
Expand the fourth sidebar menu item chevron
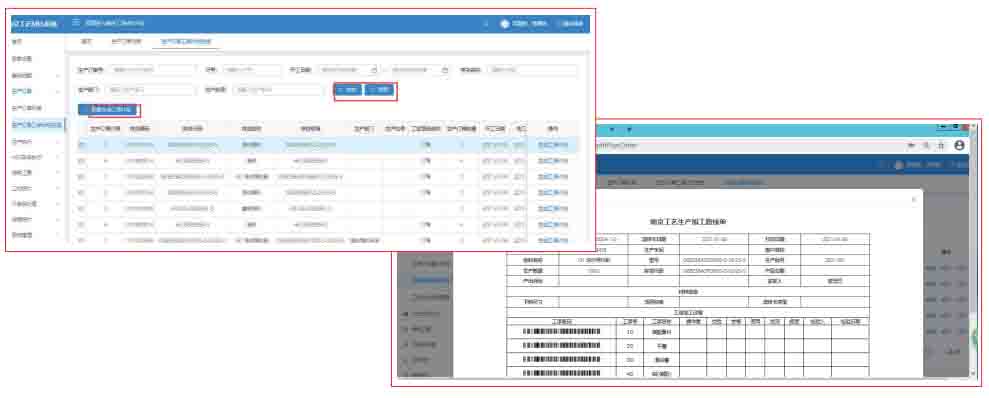pos(58,92)
